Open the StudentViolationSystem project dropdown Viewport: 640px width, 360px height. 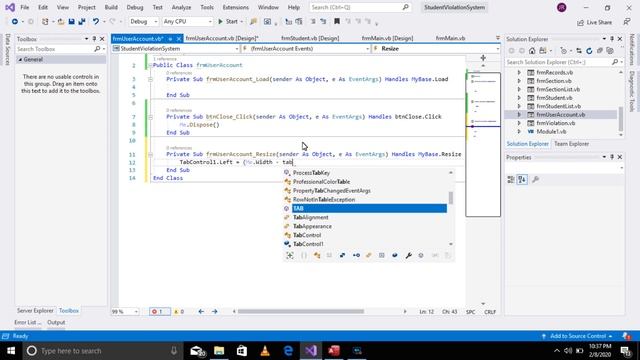[176, 49]
